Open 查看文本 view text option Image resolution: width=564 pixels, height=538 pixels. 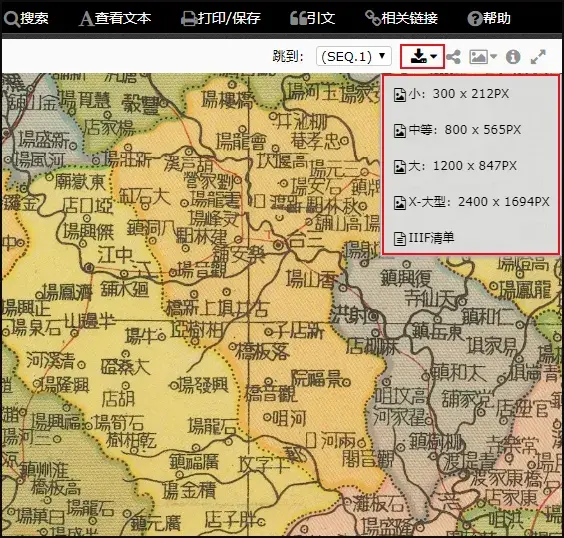[115, 18]
